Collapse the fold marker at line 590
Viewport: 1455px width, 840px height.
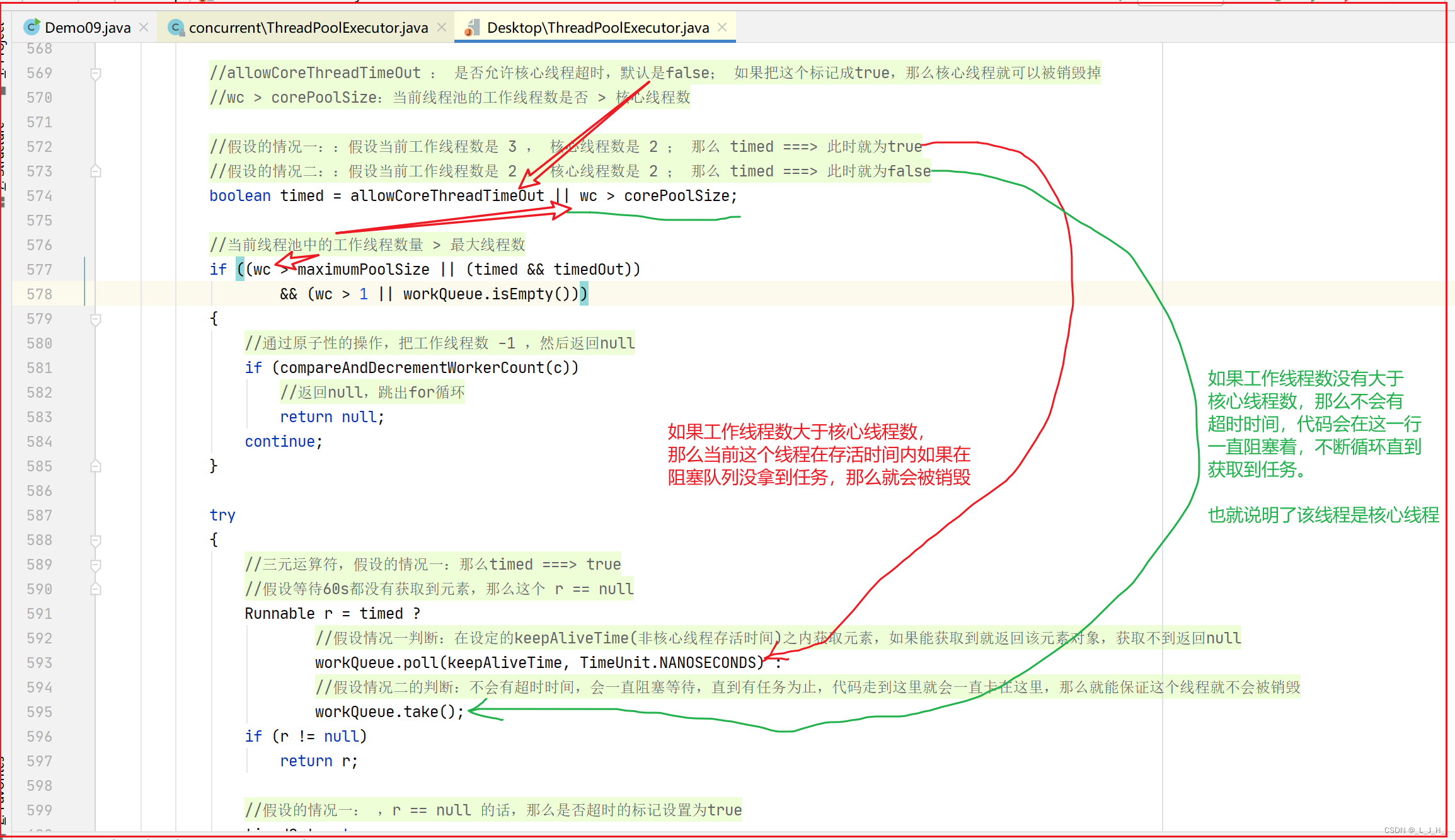(x=96, y=589)
